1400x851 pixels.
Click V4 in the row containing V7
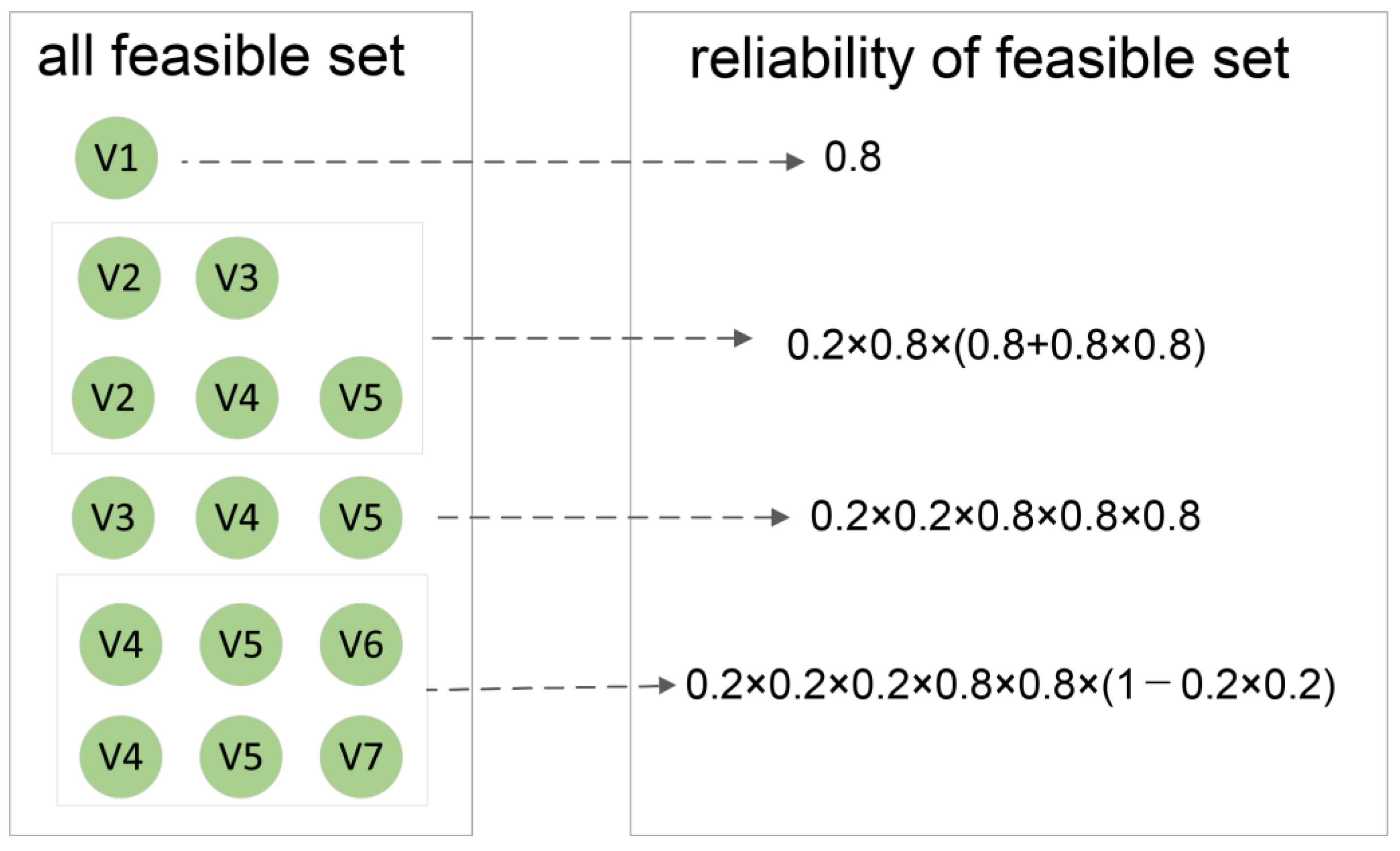coord(121,757)
